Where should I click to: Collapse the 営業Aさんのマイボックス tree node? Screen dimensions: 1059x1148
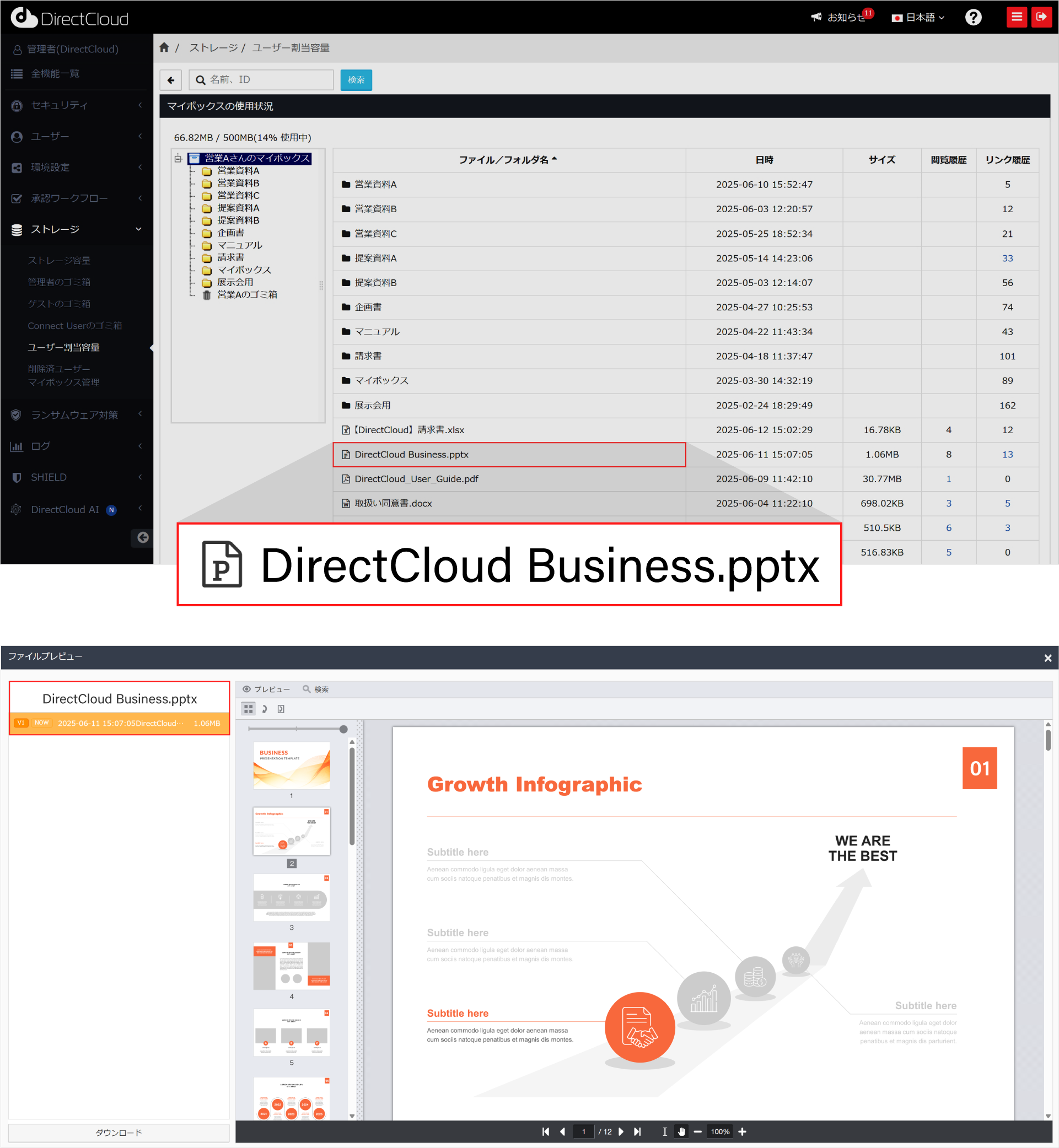178,159
